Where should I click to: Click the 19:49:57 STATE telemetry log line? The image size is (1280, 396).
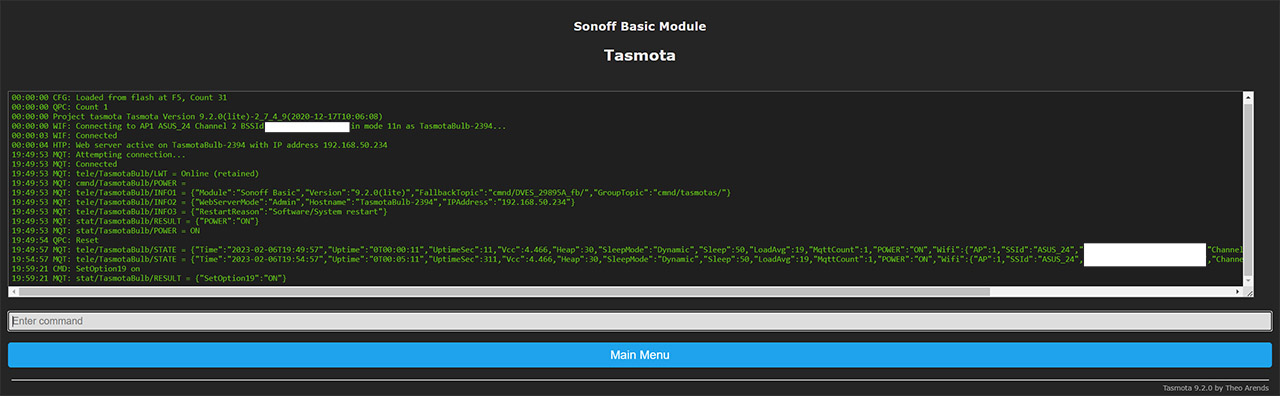point(626,250)
